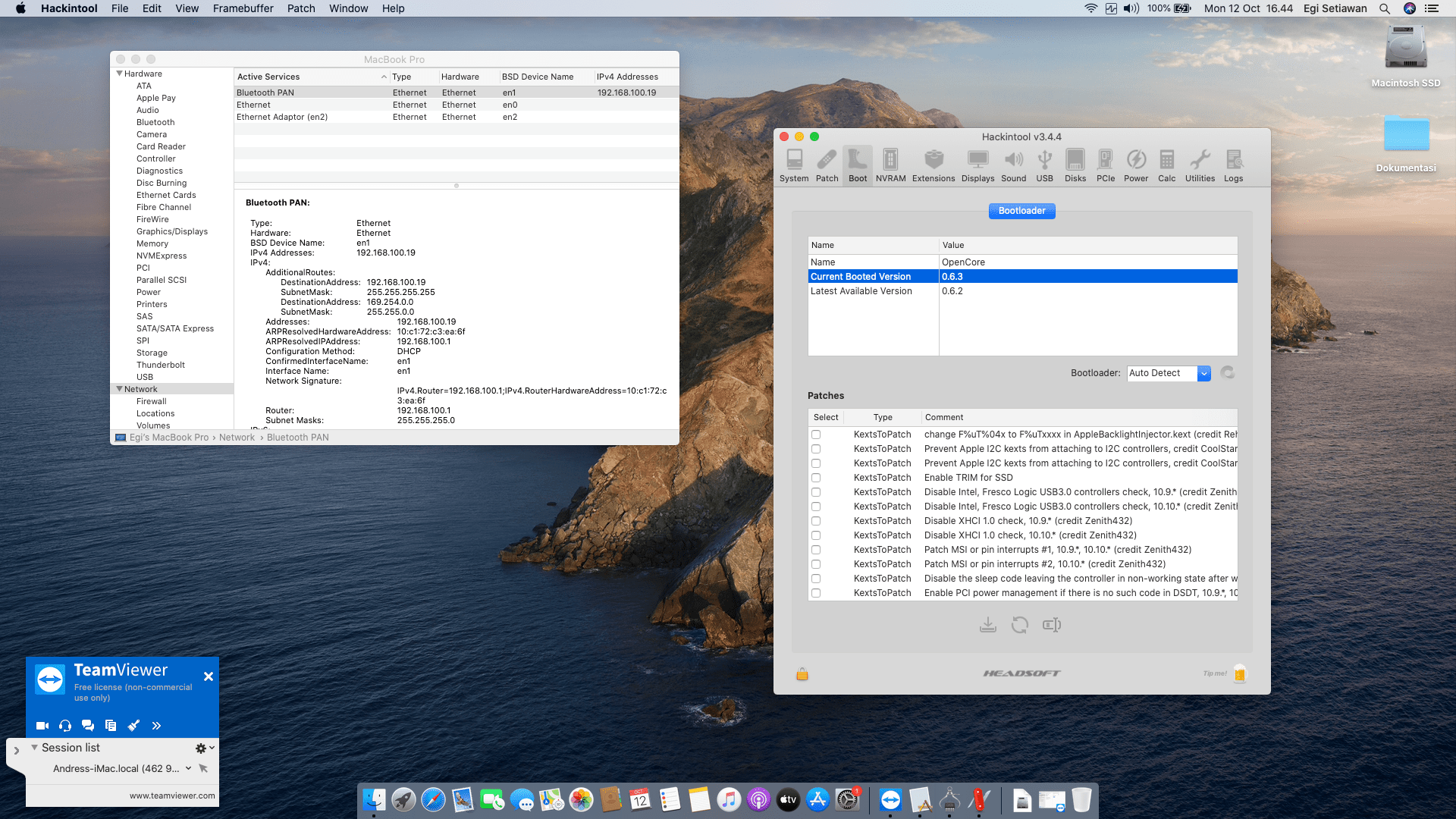Select Ethernet Cards in the sidebar

[166, 195]
